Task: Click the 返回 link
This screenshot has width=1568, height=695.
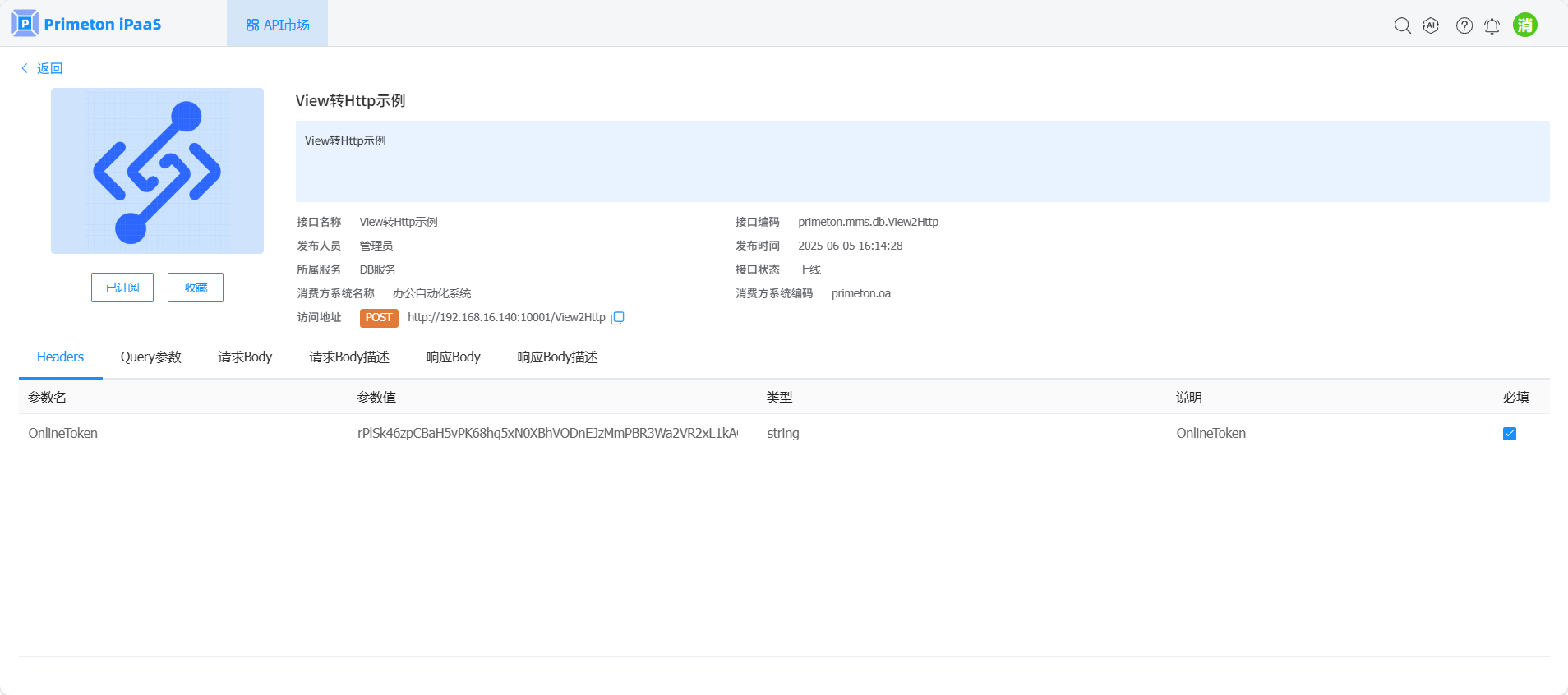Action: pos(49,68)
